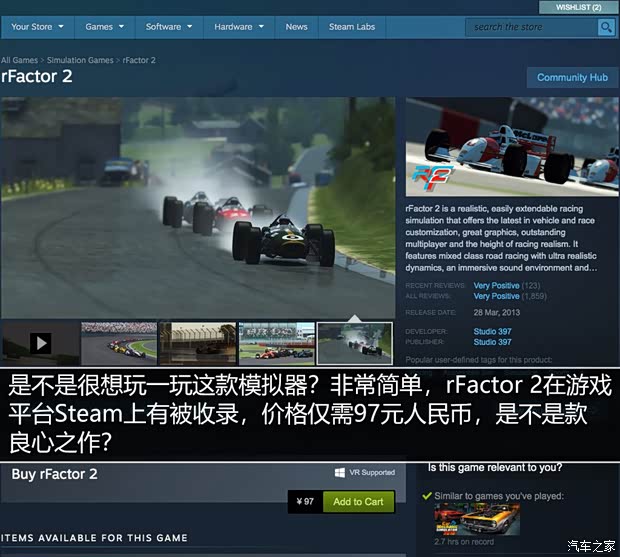The width and height of the screenshot is (620, 557).
Task: Open the Wishlist (2) button
Action: [x=578, y=7]
